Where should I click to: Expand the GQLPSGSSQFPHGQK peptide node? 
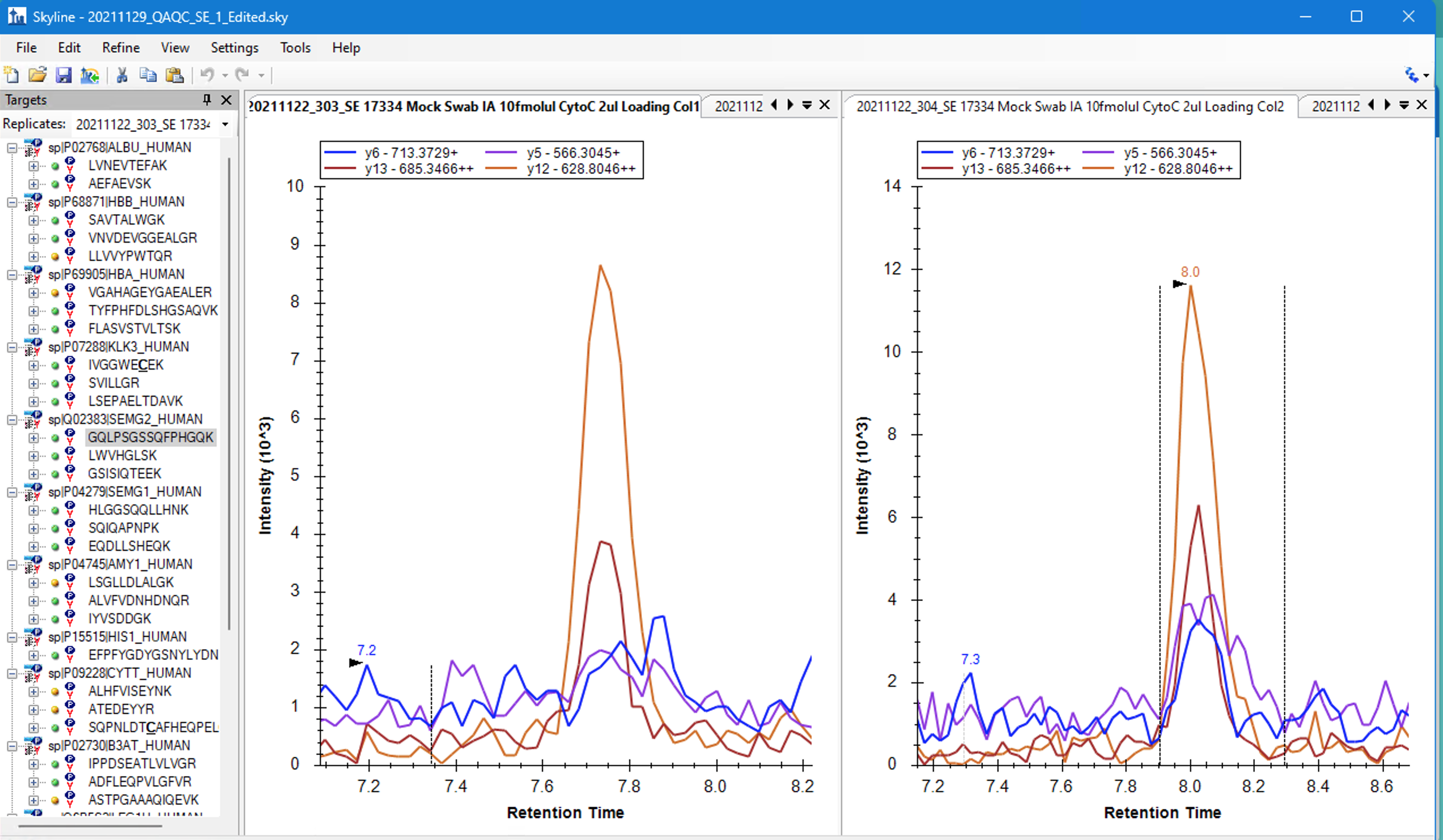coord(34,438)
